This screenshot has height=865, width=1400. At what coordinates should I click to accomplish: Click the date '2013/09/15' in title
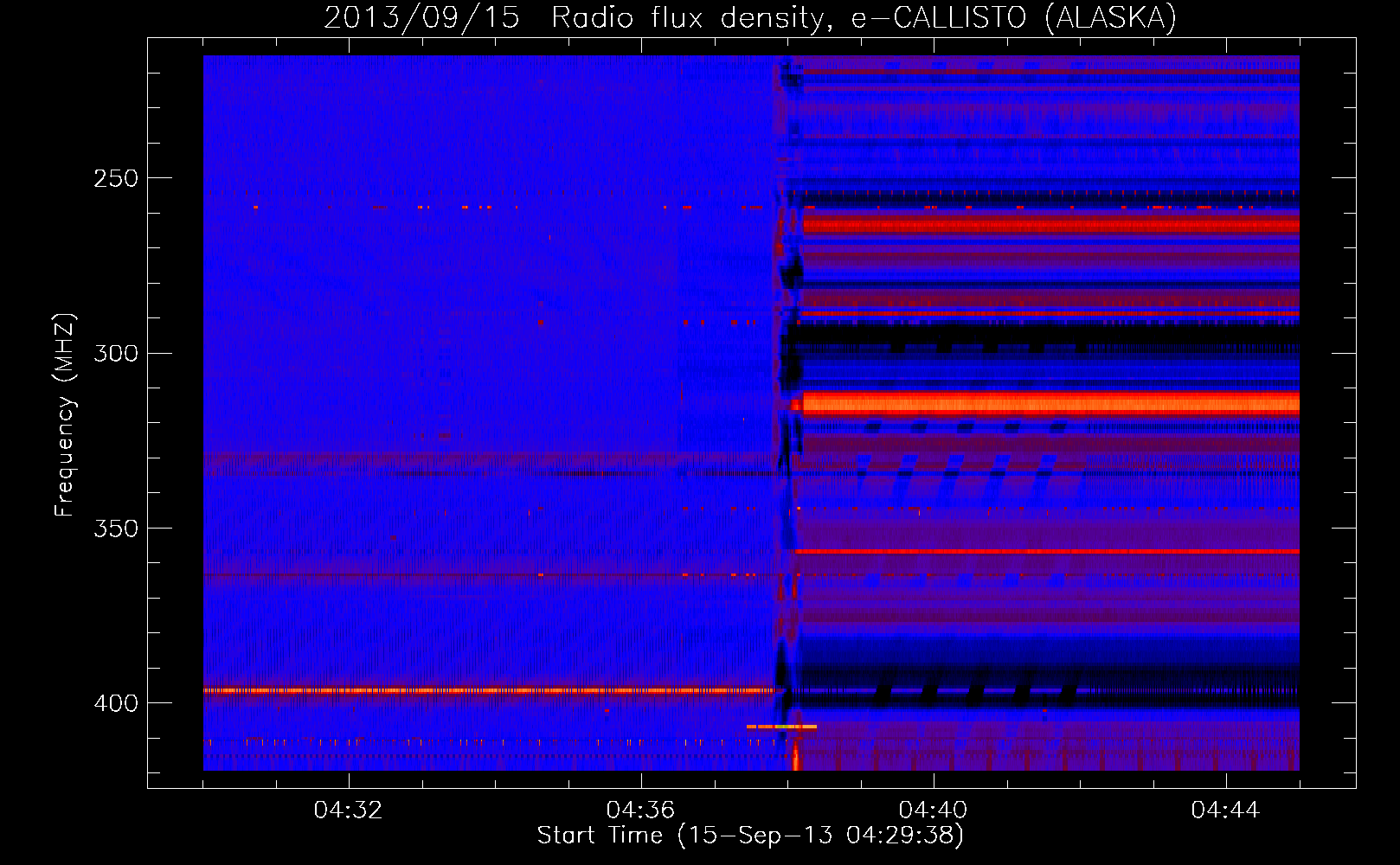point(421,18)
